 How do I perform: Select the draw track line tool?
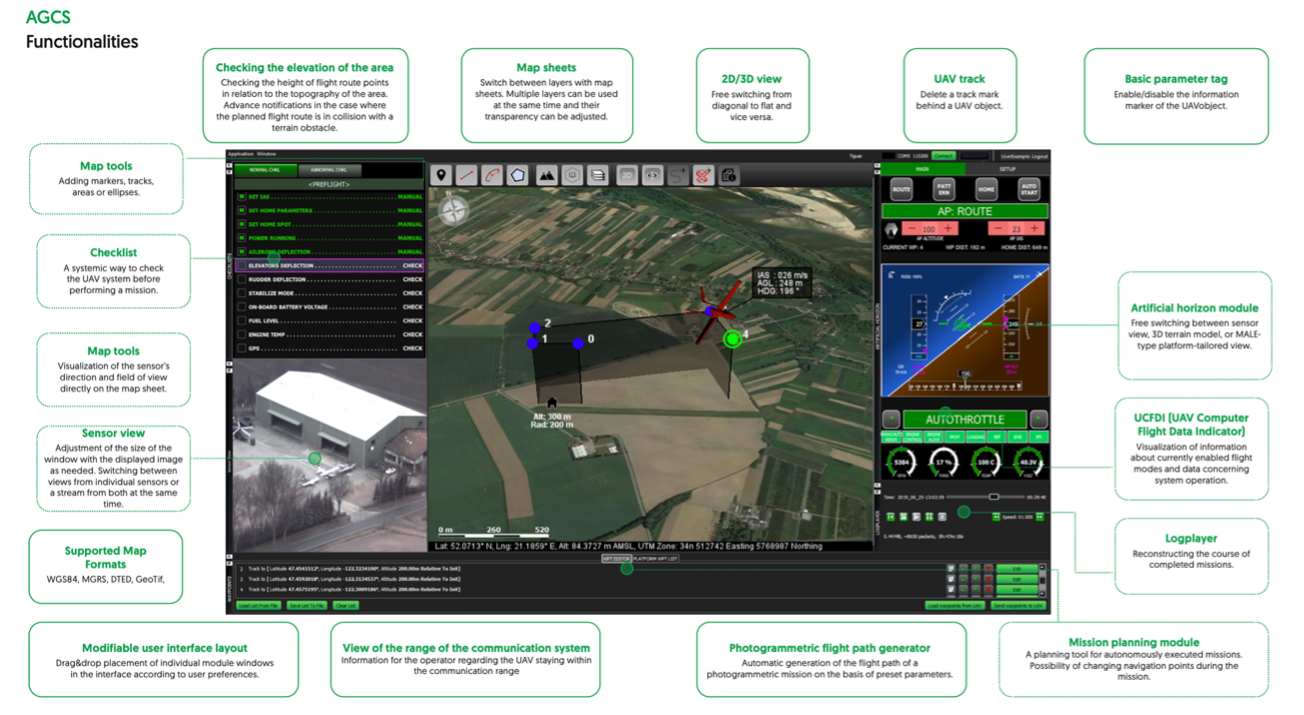(x=467, y=174)
